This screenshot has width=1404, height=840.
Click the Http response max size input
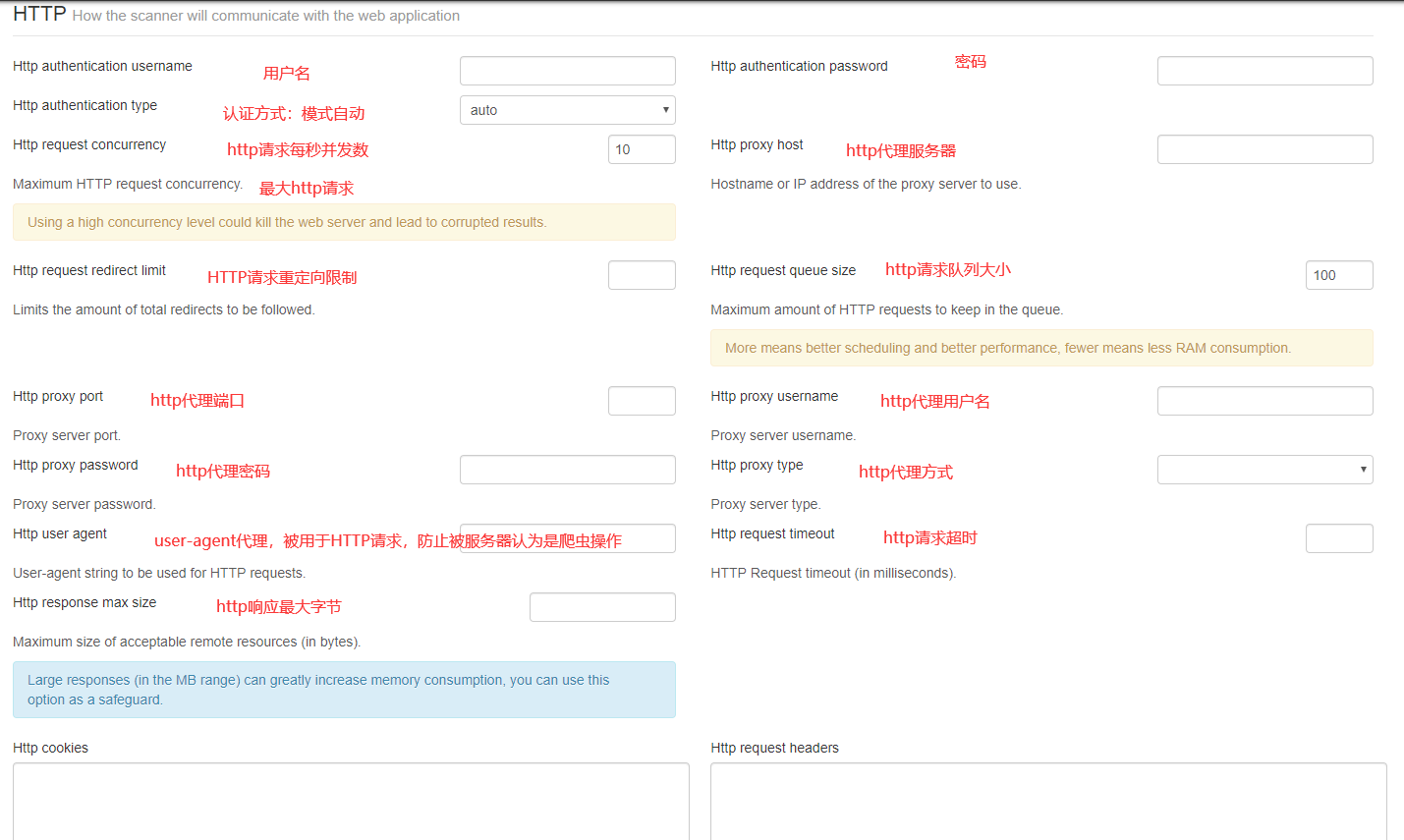click(x=602, y=607)
